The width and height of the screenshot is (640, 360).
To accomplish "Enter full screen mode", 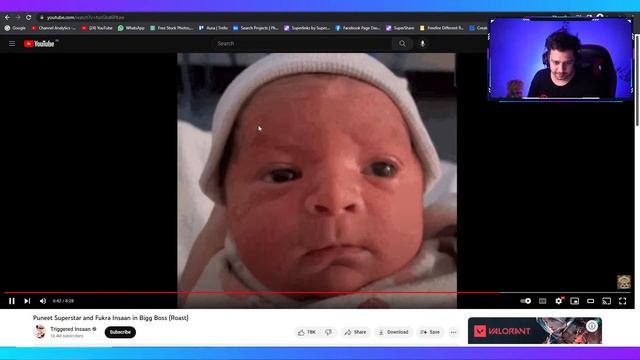I will (622, 301).
